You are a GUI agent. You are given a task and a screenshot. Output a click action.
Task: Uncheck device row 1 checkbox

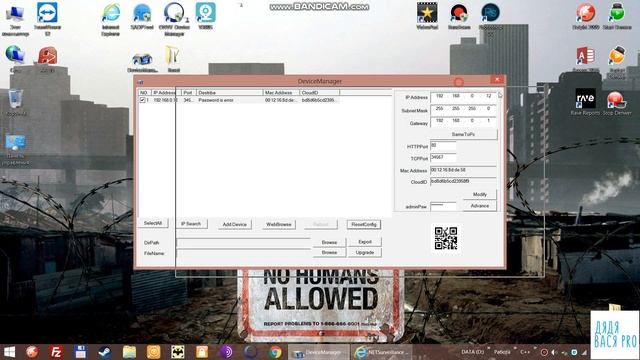pyautogui.click(x=142, y=100)
